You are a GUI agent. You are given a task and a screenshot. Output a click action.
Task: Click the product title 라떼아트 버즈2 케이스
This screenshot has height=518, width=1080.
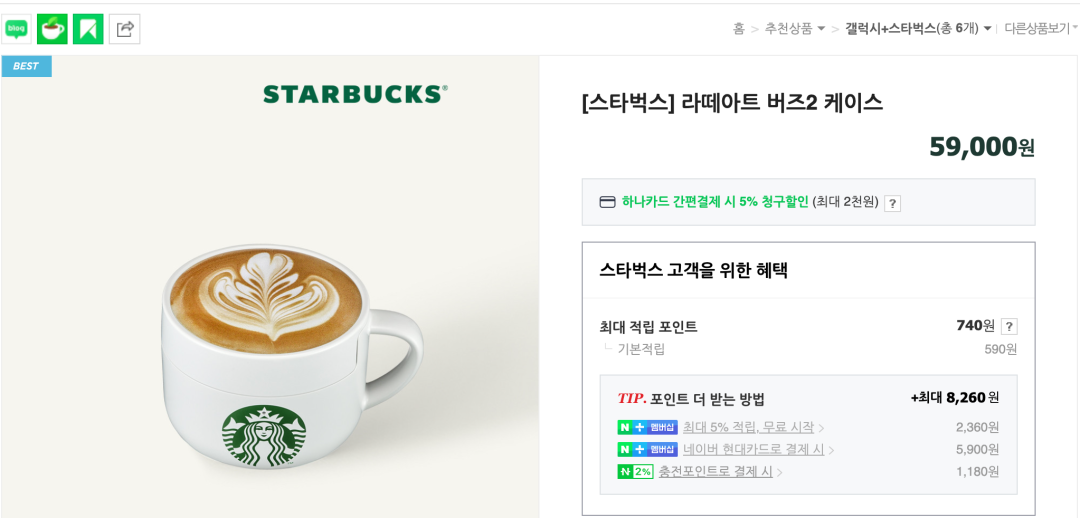[x=731, y=103]
